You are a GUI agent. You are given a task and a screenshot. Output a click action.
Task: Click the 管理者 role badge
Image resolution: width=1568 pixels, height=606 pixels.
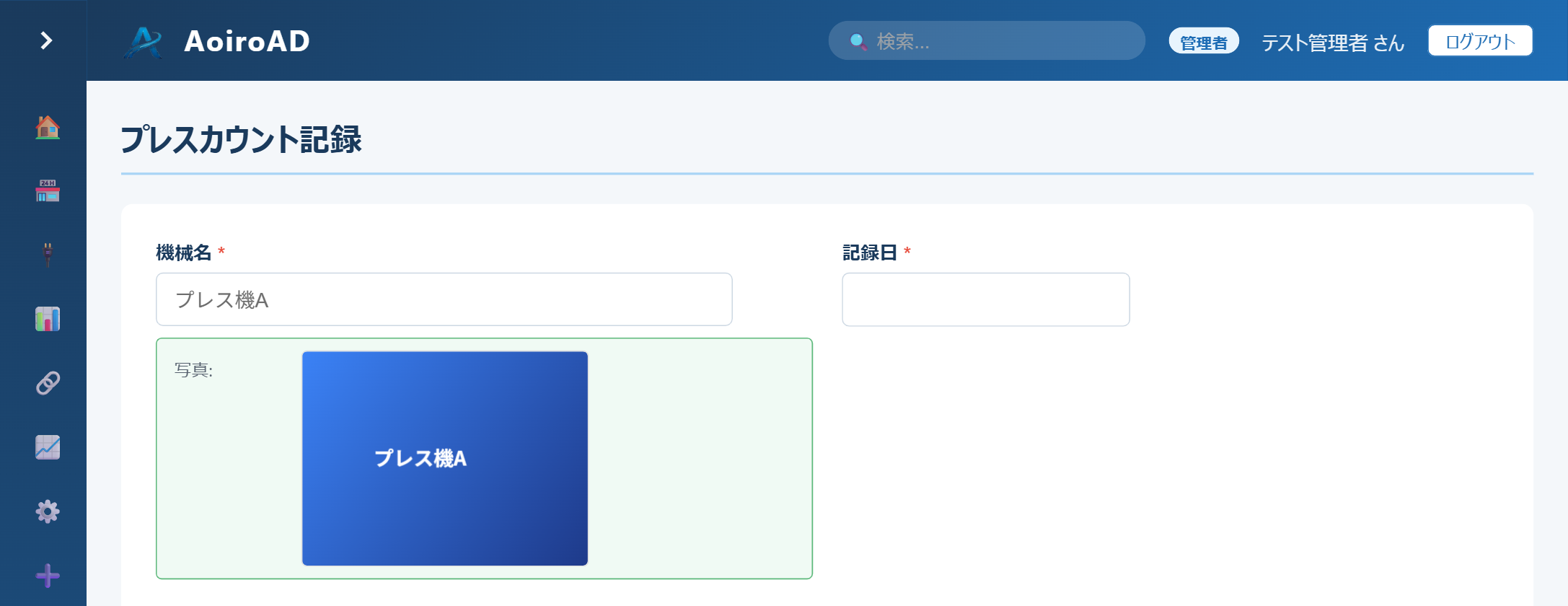pyautogui.click(x=1204, y=42)
